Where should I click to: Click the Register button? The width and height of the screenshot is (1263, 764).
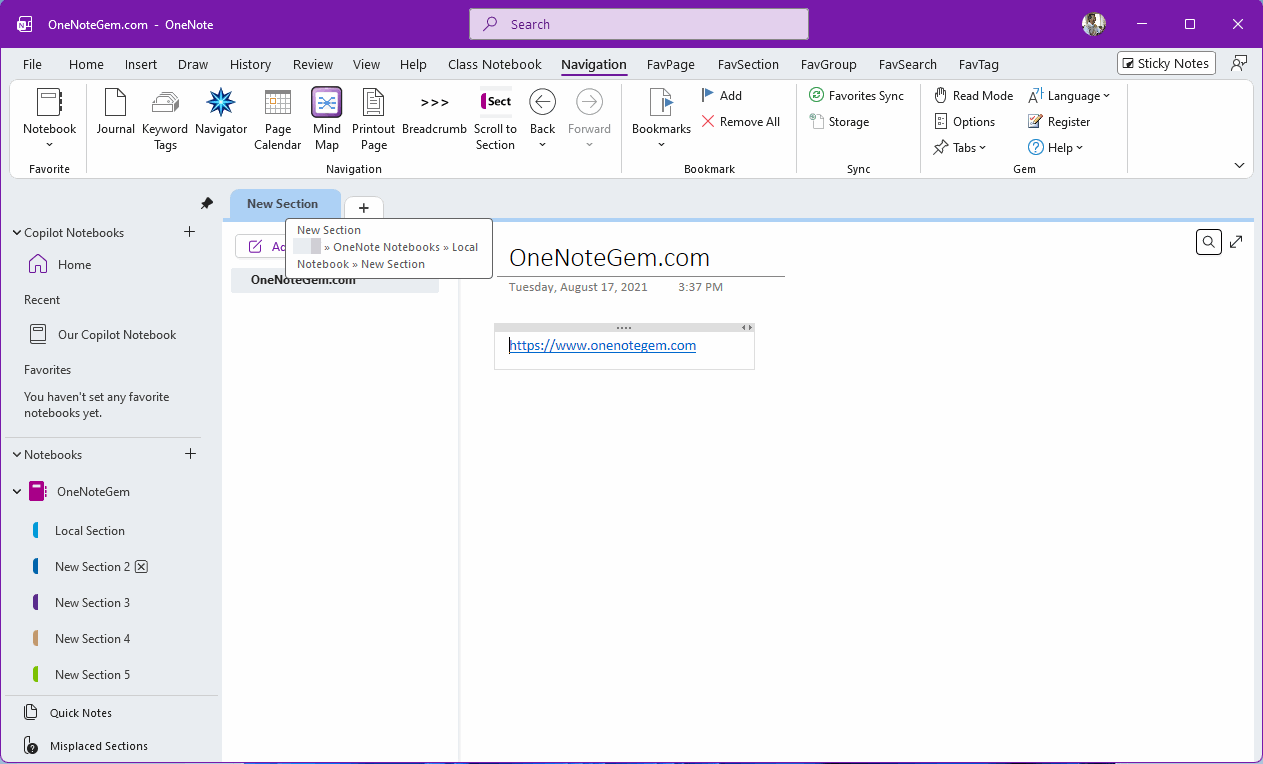point(1059,121)
